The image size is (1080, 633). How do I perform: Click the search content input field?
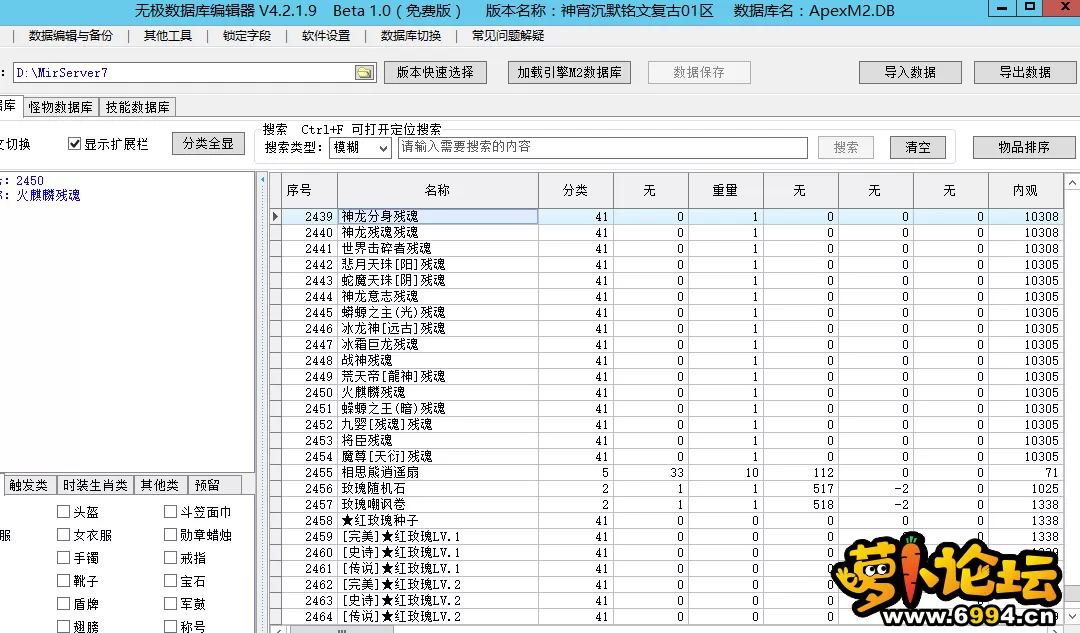[x=603, y=147]
